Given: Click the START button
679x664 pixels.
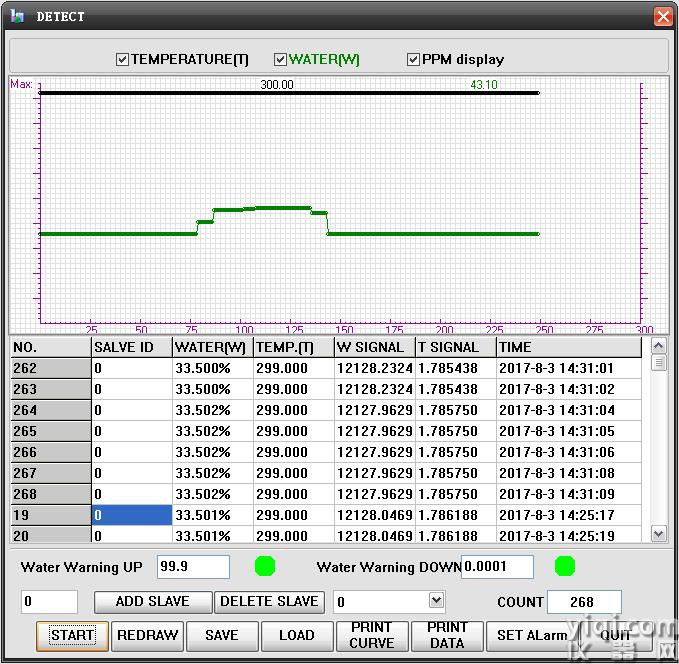Looking at the screenshot, I should (72, 635).
